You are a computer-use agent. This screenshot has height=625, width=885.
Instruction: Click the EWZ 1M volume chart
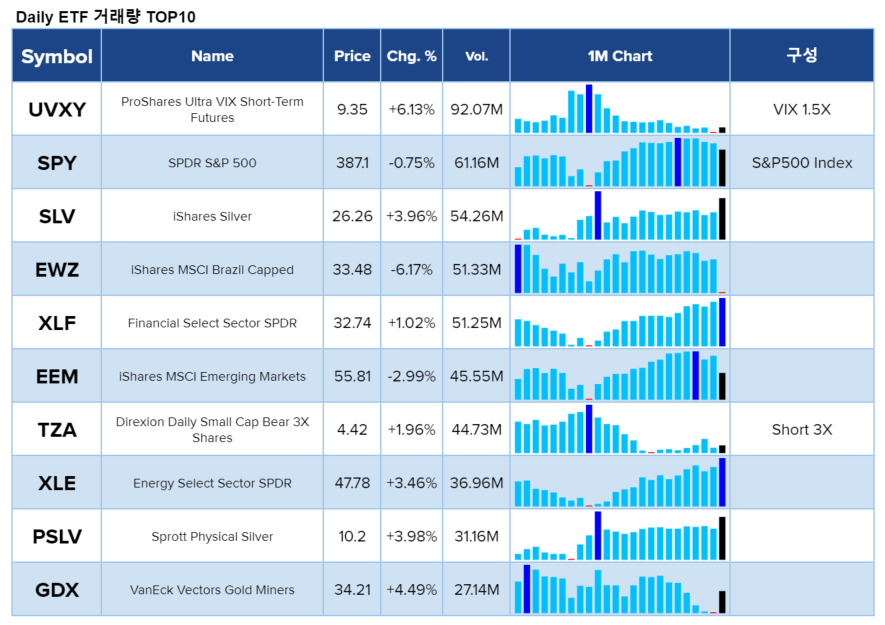[620, 269]
